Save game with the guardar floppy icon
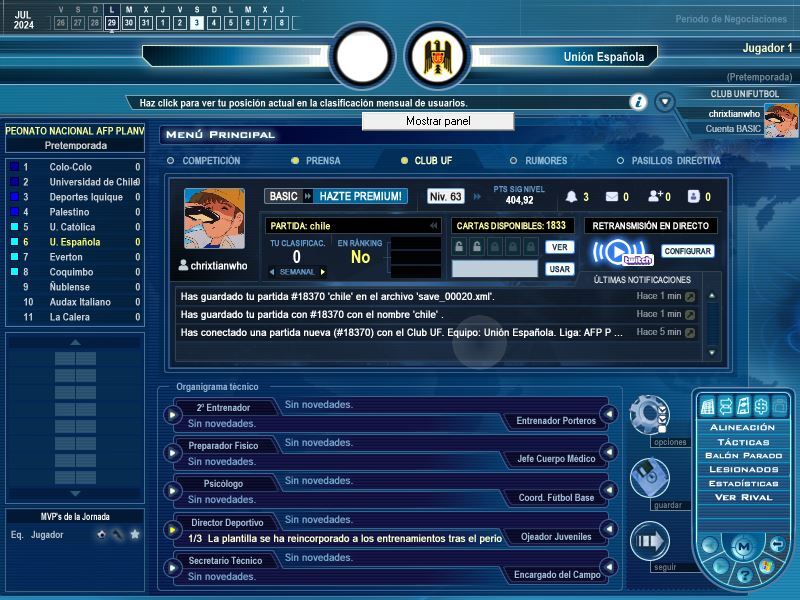Image resolution: width=800 pixels, height=600 pixels. coord(649,477)
